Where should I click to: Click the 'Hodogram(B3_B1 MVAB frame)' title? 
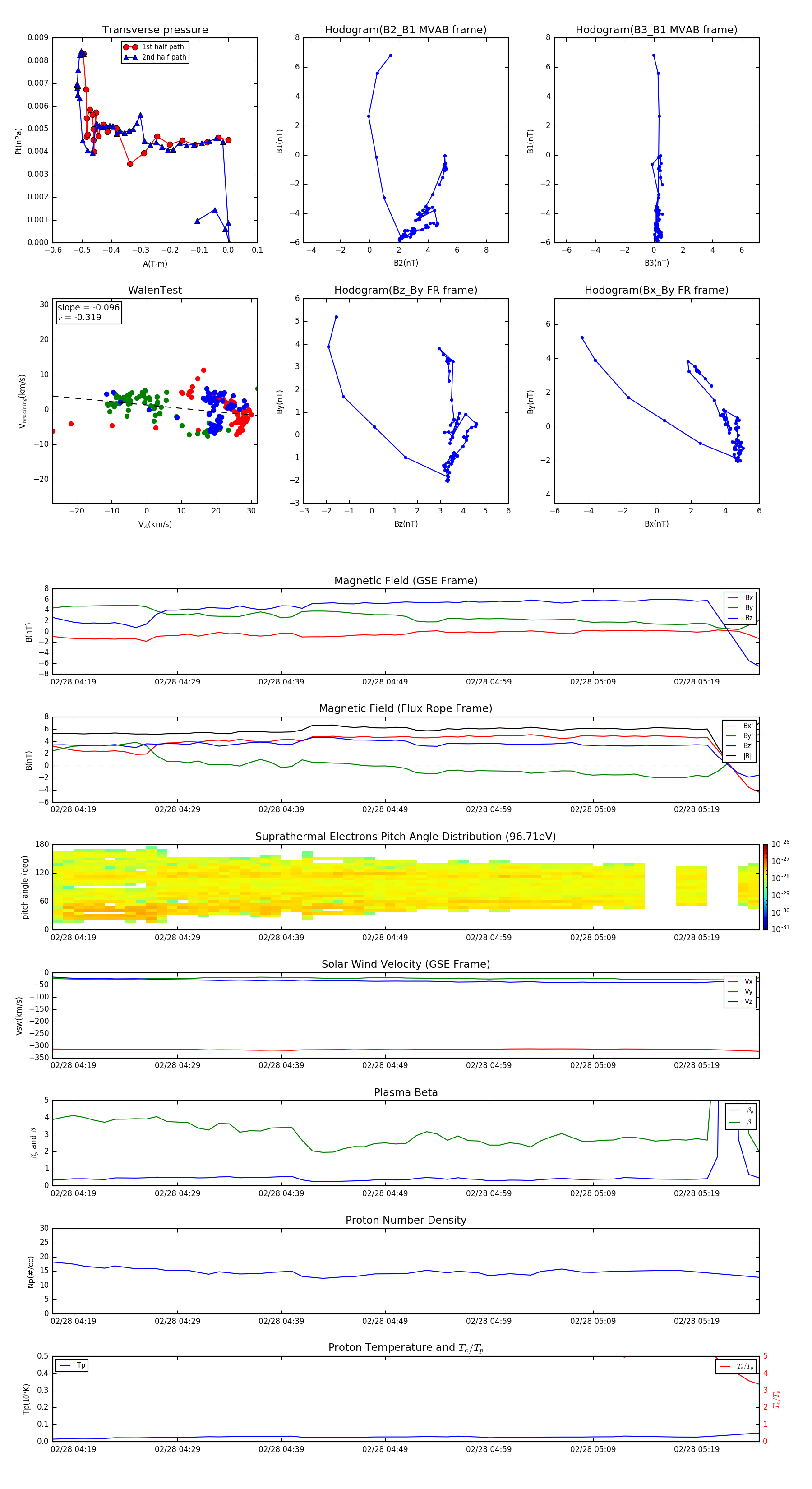pyautogui.click(x=656, y=30)
